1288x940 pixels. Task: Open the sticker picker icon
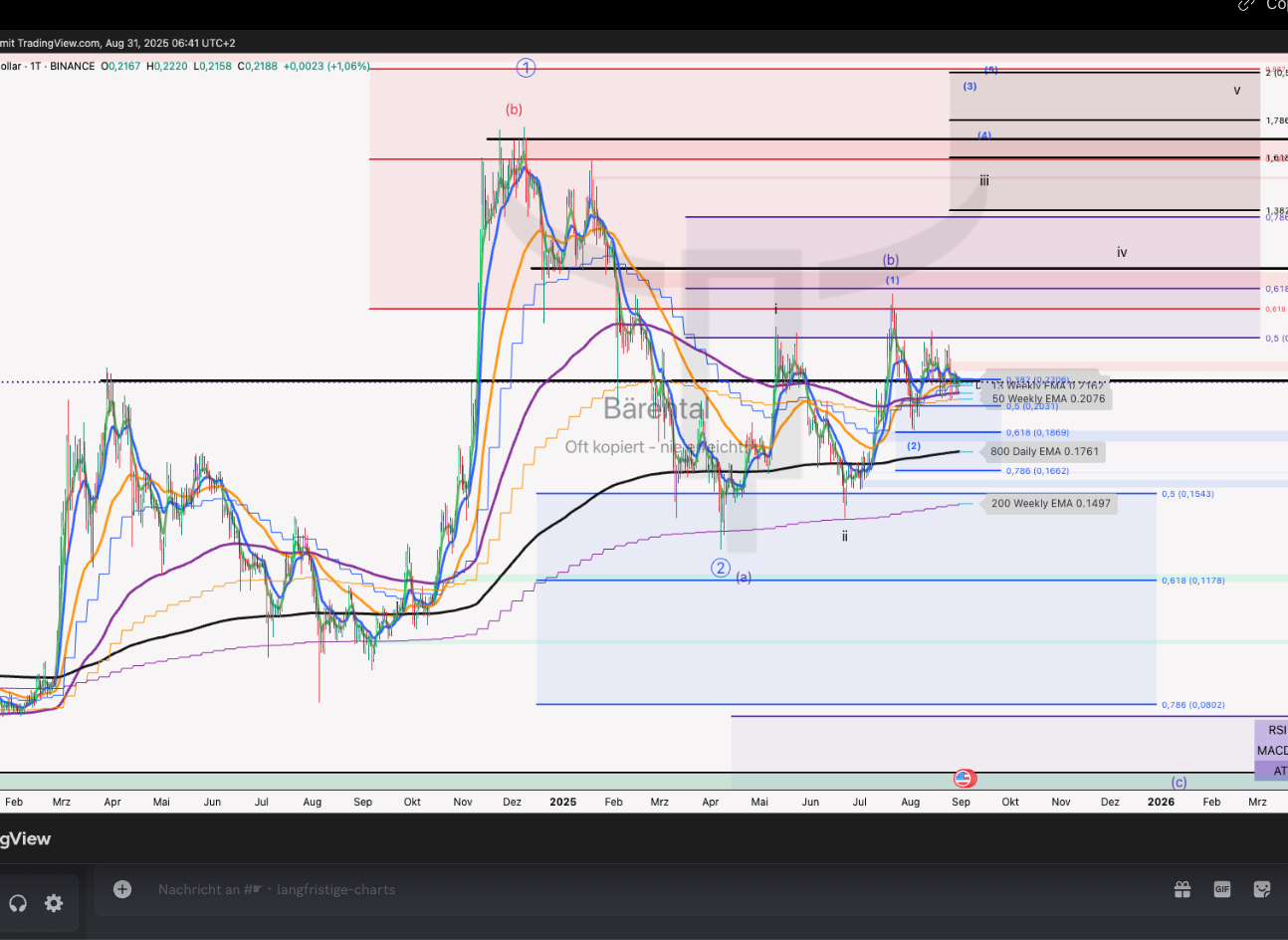pyautogui.click(x=1262, y=889)
